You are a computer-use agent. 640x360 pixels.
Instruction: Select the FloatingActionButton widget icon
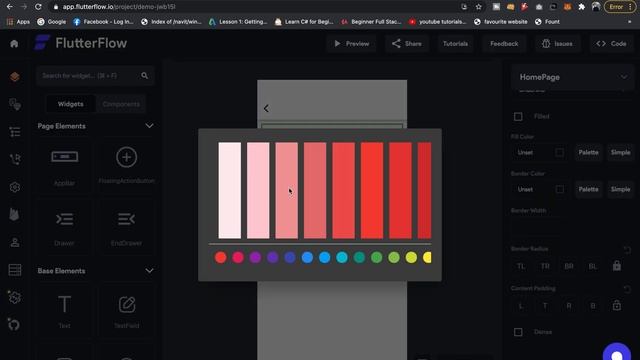[127, 157]
